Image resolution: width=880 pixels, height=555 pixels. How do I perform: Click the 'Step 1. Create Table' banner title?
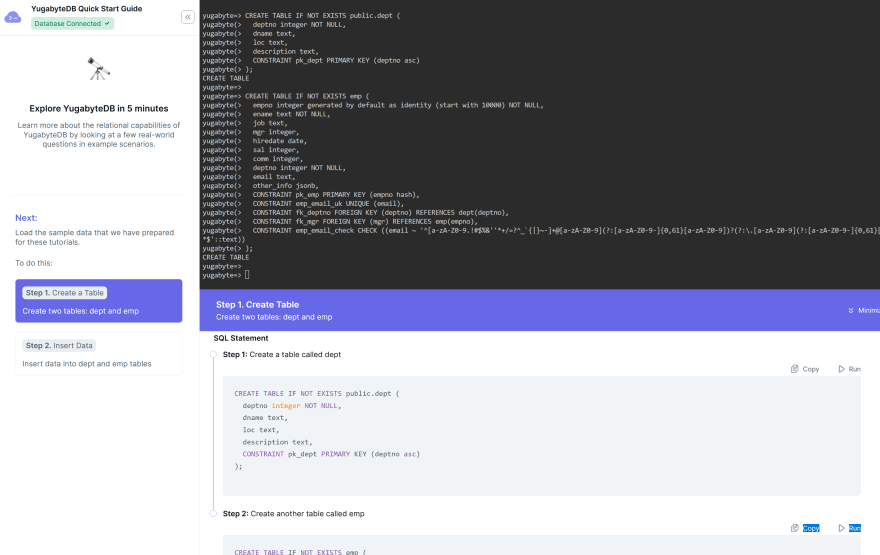click(x=258, y=305)
